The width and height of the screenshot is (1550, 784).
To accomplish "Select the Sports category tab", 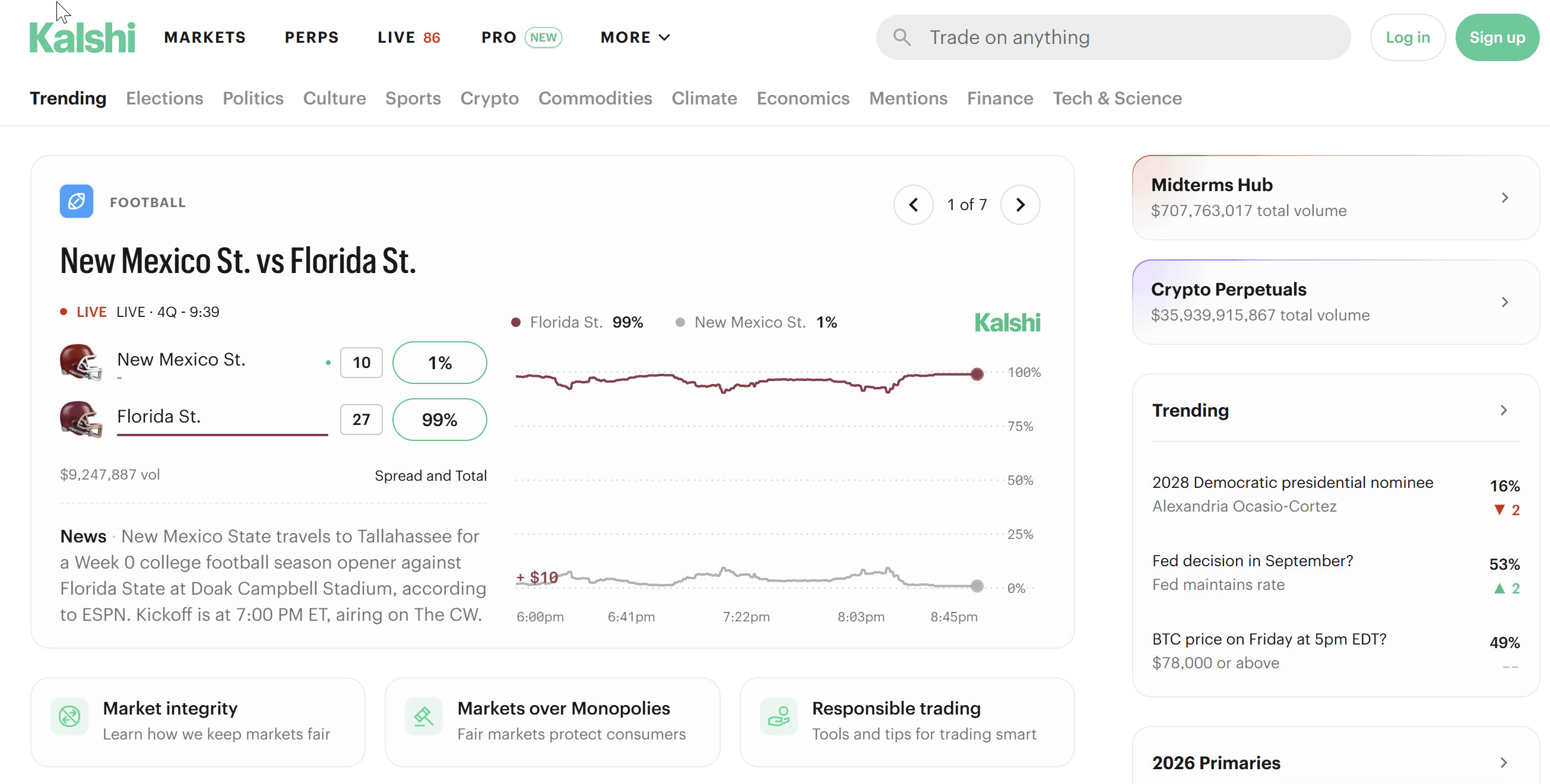I will [x=413, y=98].
